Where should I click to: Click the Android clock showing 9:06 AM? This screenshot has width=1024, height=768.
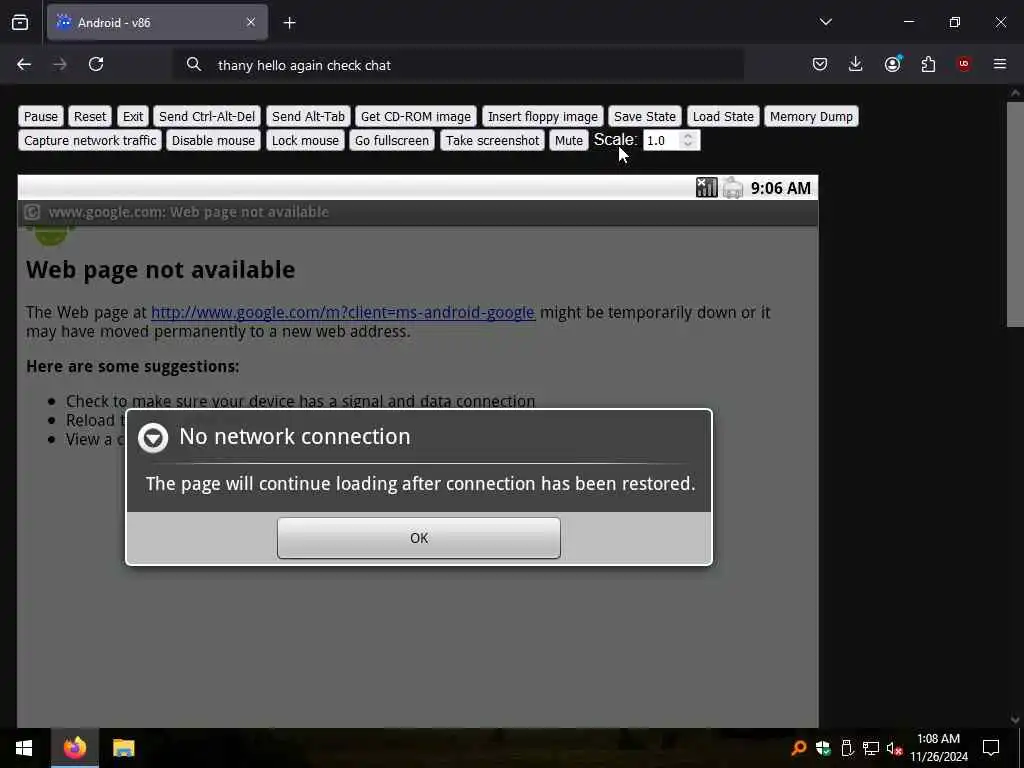coord(780,188)
